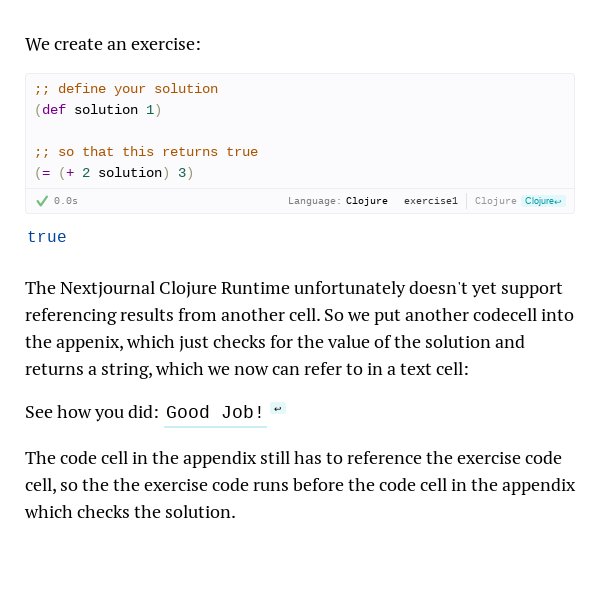Click the green checkmark status icon

click(x=42, y=201)
